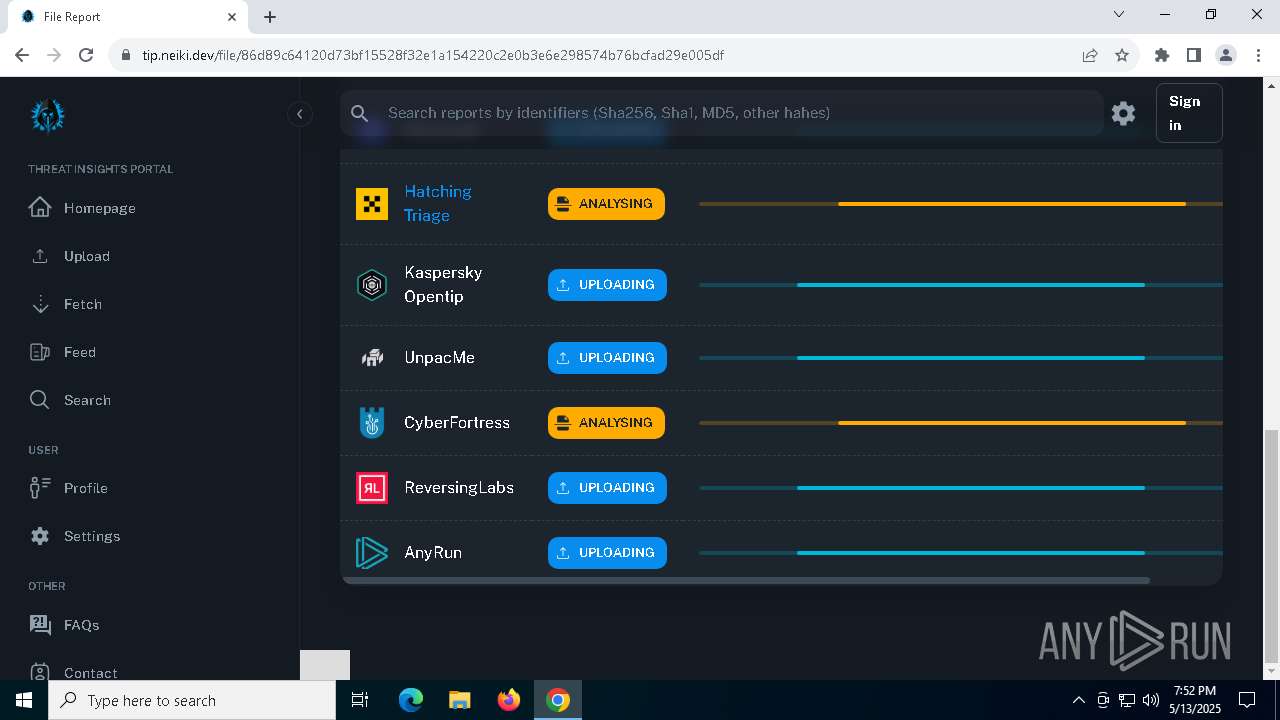Select the File Report tab
Viewport: 1280px width, 720px height.
point(128,17)
